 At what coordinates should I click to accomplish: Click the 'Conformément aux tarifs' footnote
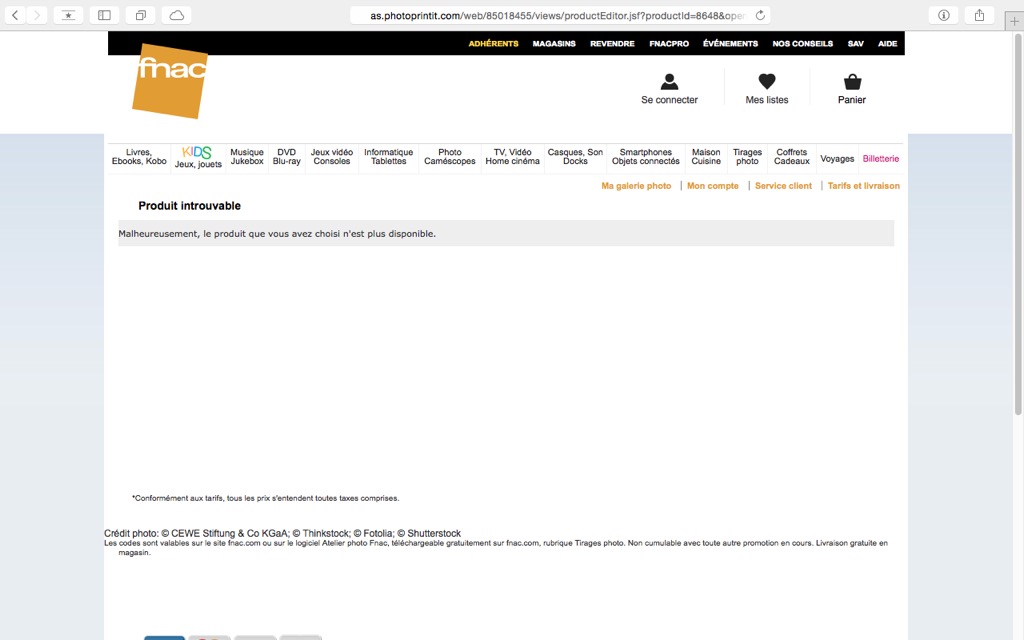(x=265, y=498)
